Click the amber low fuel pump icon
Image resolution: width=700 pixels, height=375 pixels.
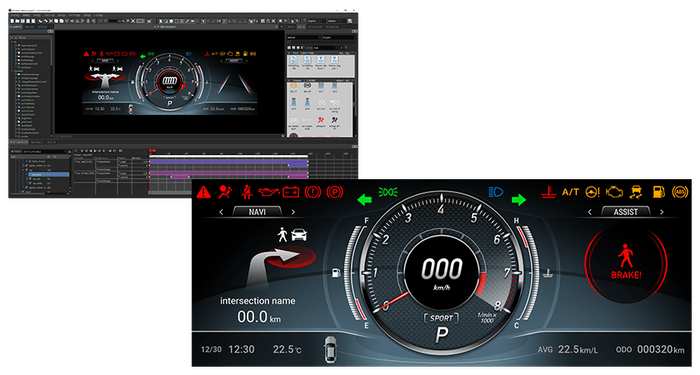click(x=658, y=192)
